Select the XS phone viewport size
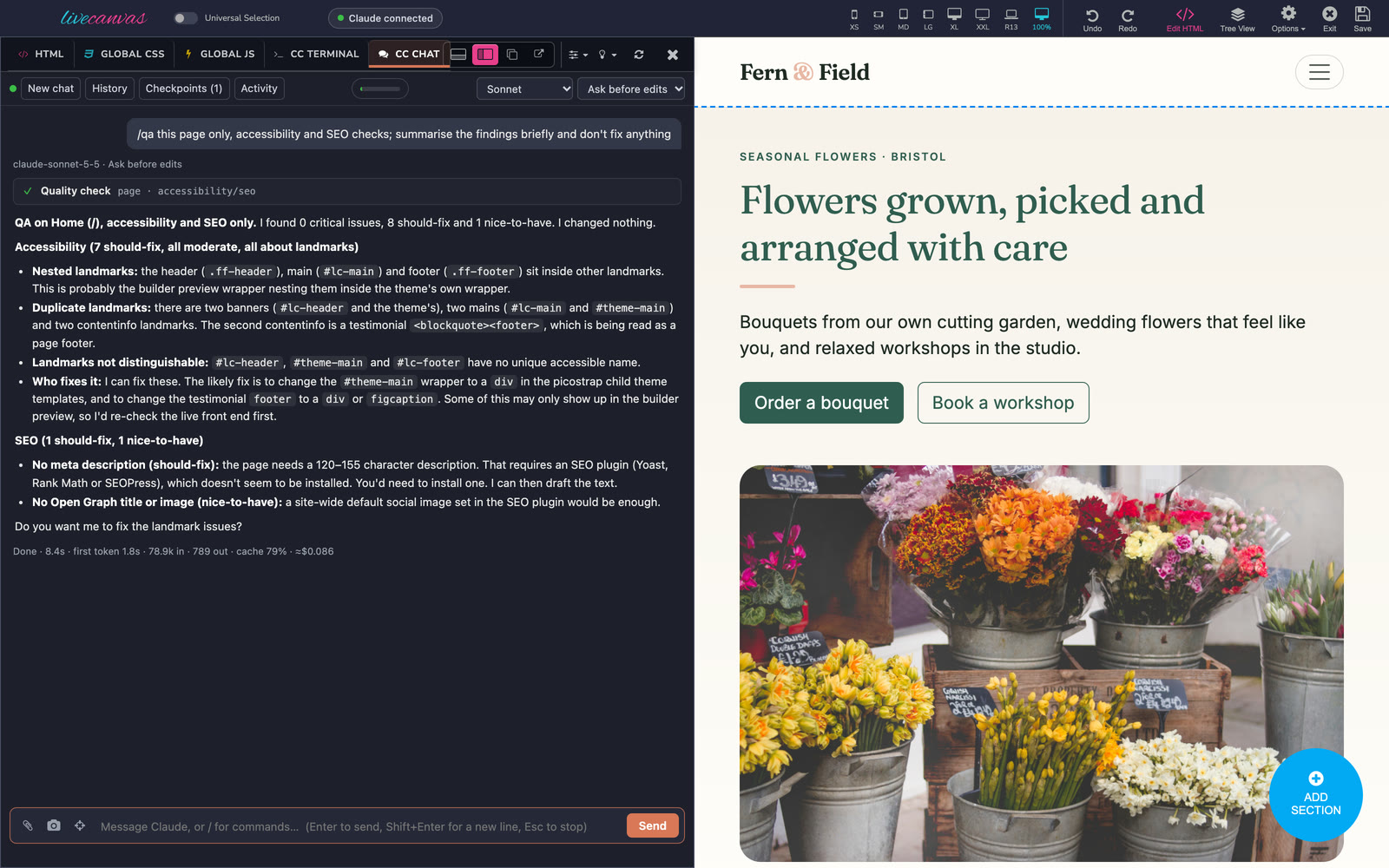This screenshot has height=868, width=1389. (x=854, y=18)
